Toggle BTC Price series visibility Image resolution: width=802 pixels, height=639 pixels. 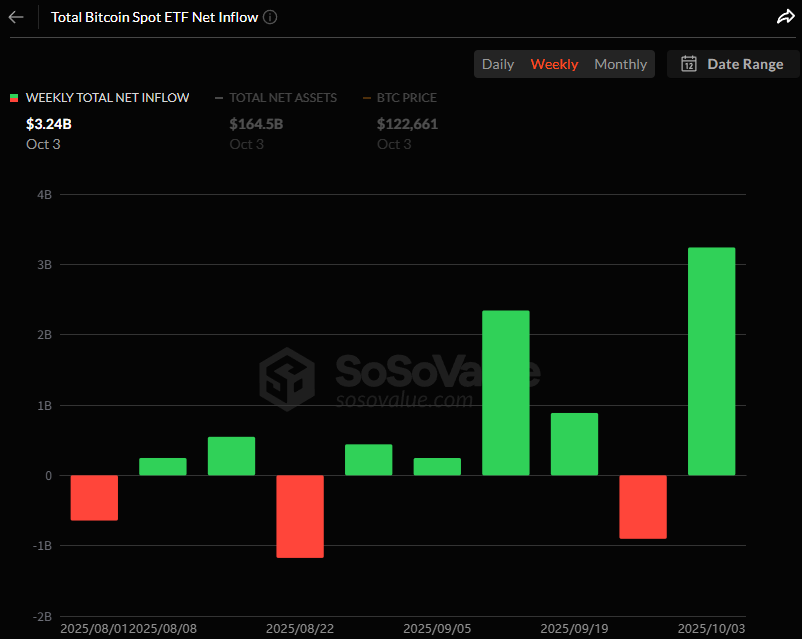[406, 98]
